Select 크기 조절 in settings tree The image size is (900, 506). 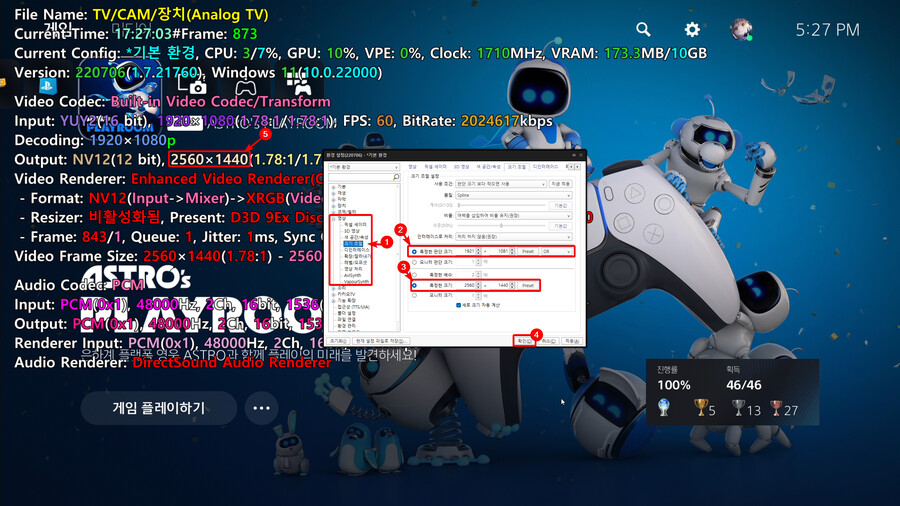coord(354,243)
